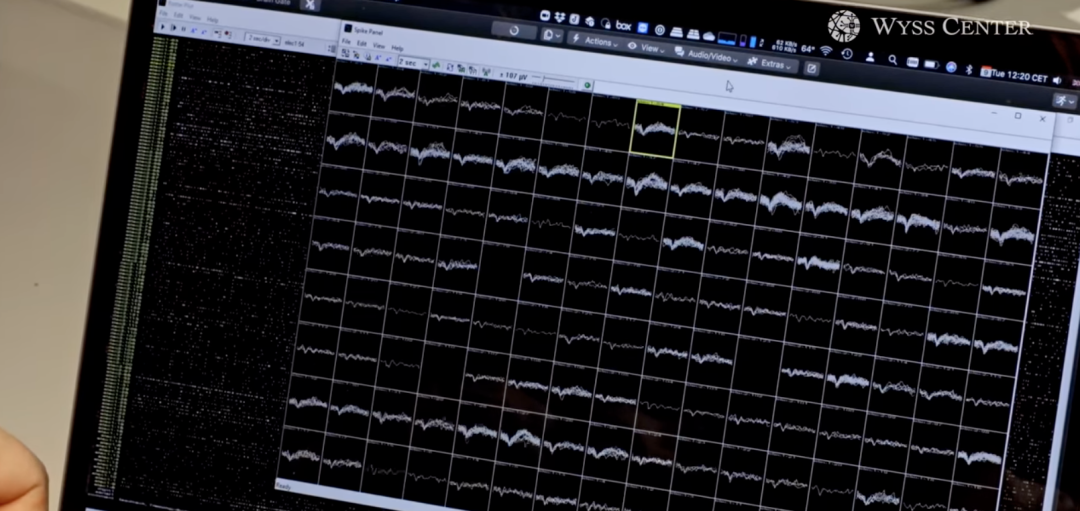Viewport: 1080px width, 511px height.
Task: Click green round button after amplitude slider
Action: (x=588, y=85)
